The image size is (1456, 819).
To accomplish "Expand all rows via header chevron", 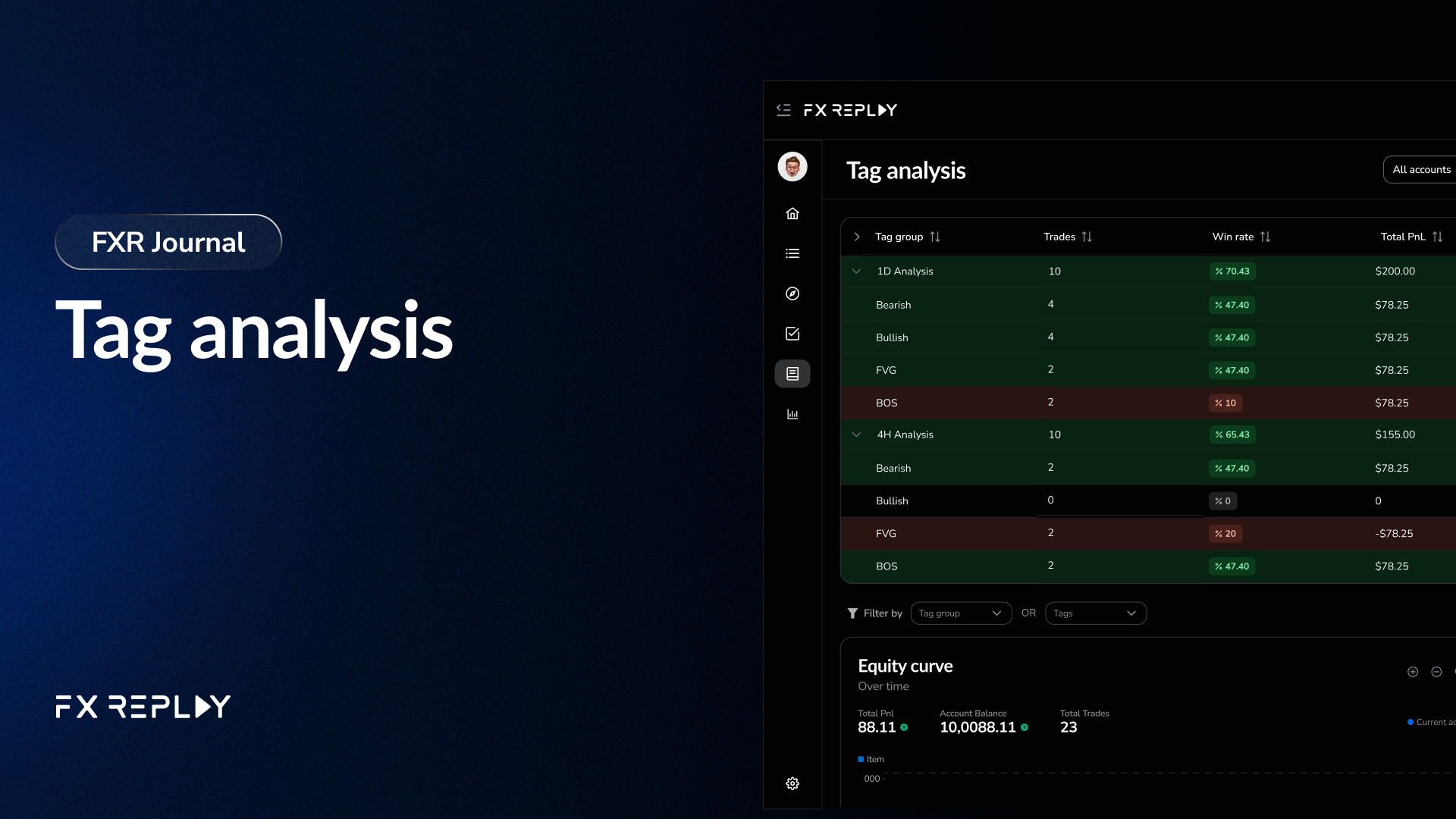I will click(x=857, y=237).
